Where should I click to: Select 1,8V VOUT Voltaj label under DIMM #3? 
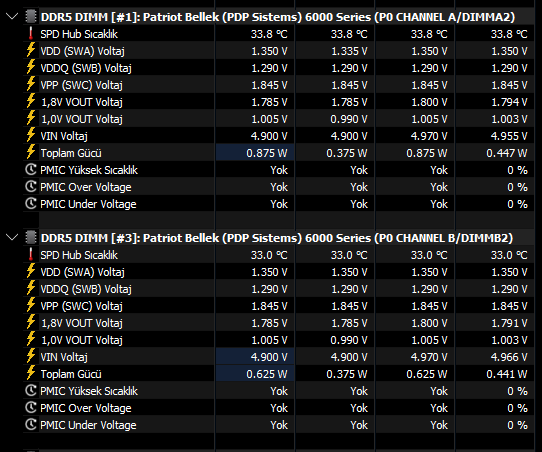coord(82,323)
